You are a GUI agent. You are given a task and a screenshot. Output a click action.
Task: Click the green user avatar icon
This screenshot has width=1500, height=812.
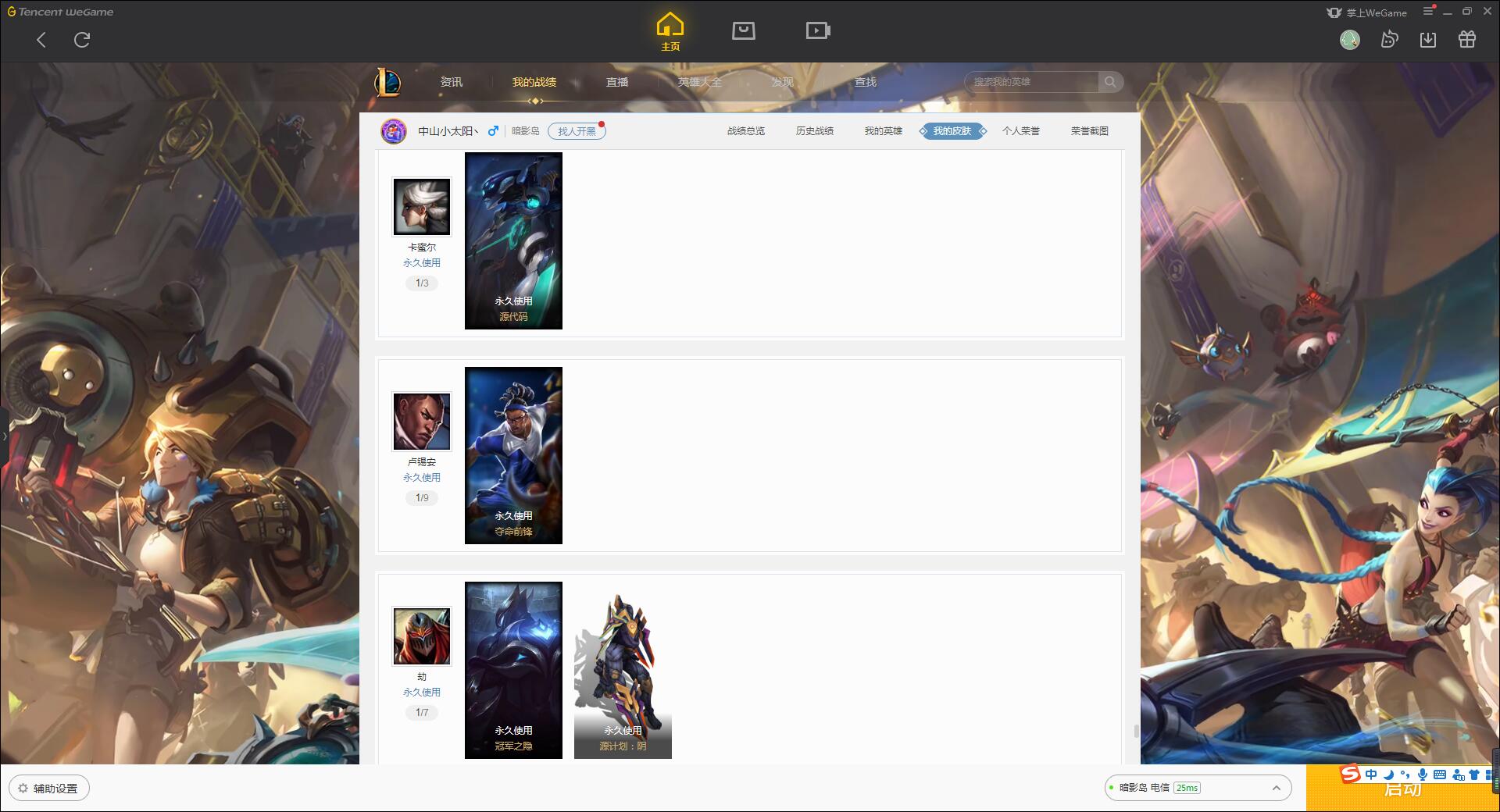point(1349,39)
